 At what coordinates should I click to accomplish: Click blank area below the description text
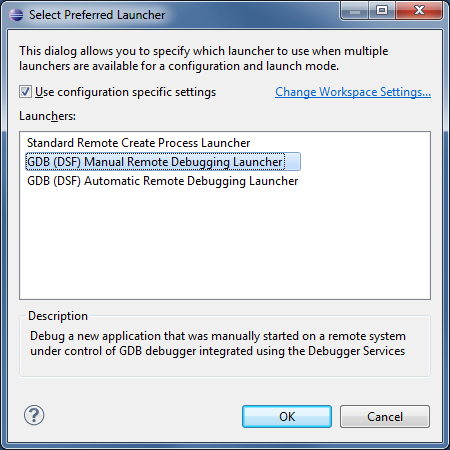click(x=225, y=367)
